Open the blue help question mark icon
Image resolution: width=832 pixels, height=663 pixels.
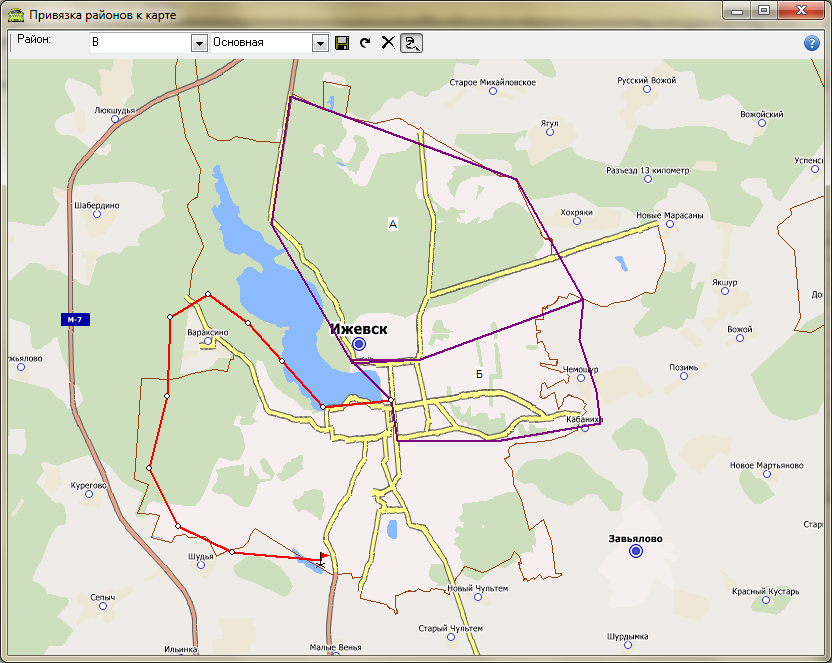pyautogui.click(x=812, y=43)
